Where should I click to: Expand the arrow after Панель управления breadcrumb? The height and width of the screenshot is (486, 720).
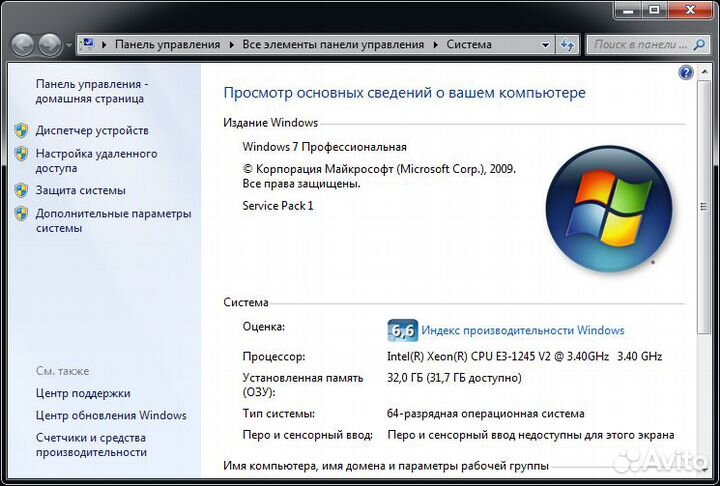click(231, 45)
